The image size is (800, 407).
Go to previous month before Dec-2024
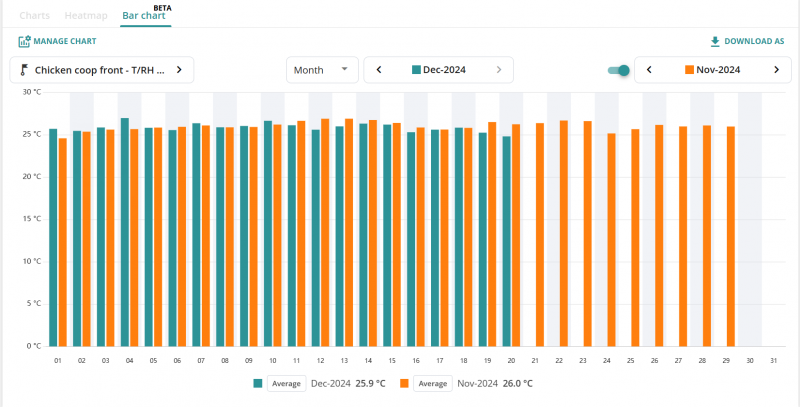click(x=379, y=70)
